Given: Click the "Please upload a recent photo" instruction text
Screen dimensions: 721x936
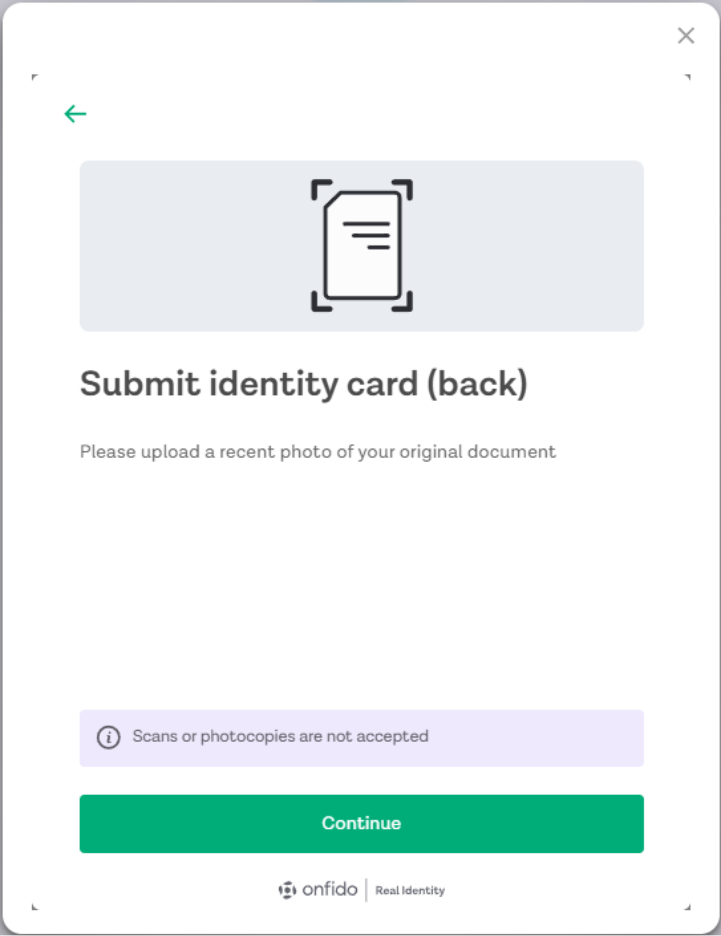Looking at the screenshot, I should (317, 451).
